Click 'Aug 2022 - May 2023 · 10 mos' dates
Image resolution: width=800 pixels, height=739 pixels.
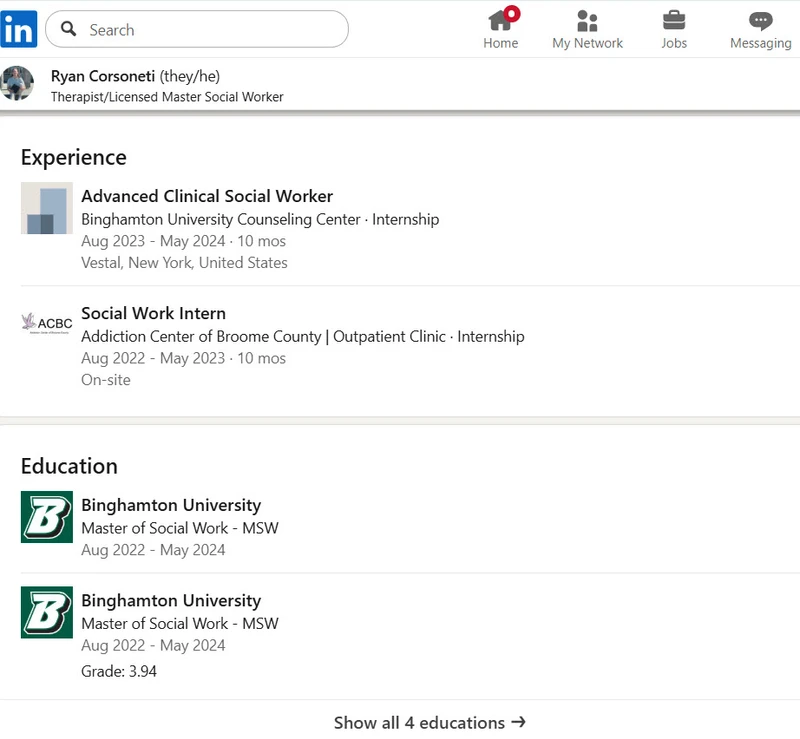(x=184, y=358)
